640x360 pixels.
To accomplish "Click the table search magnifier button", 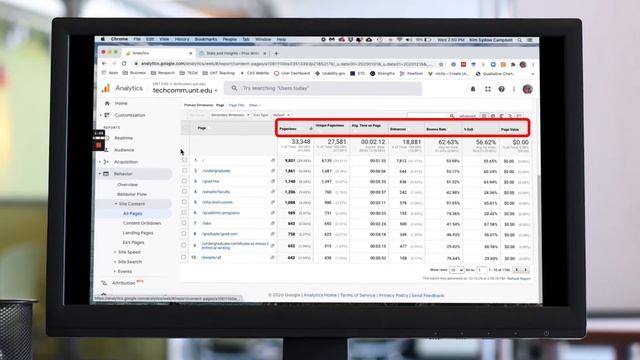I will click(452, 116).
